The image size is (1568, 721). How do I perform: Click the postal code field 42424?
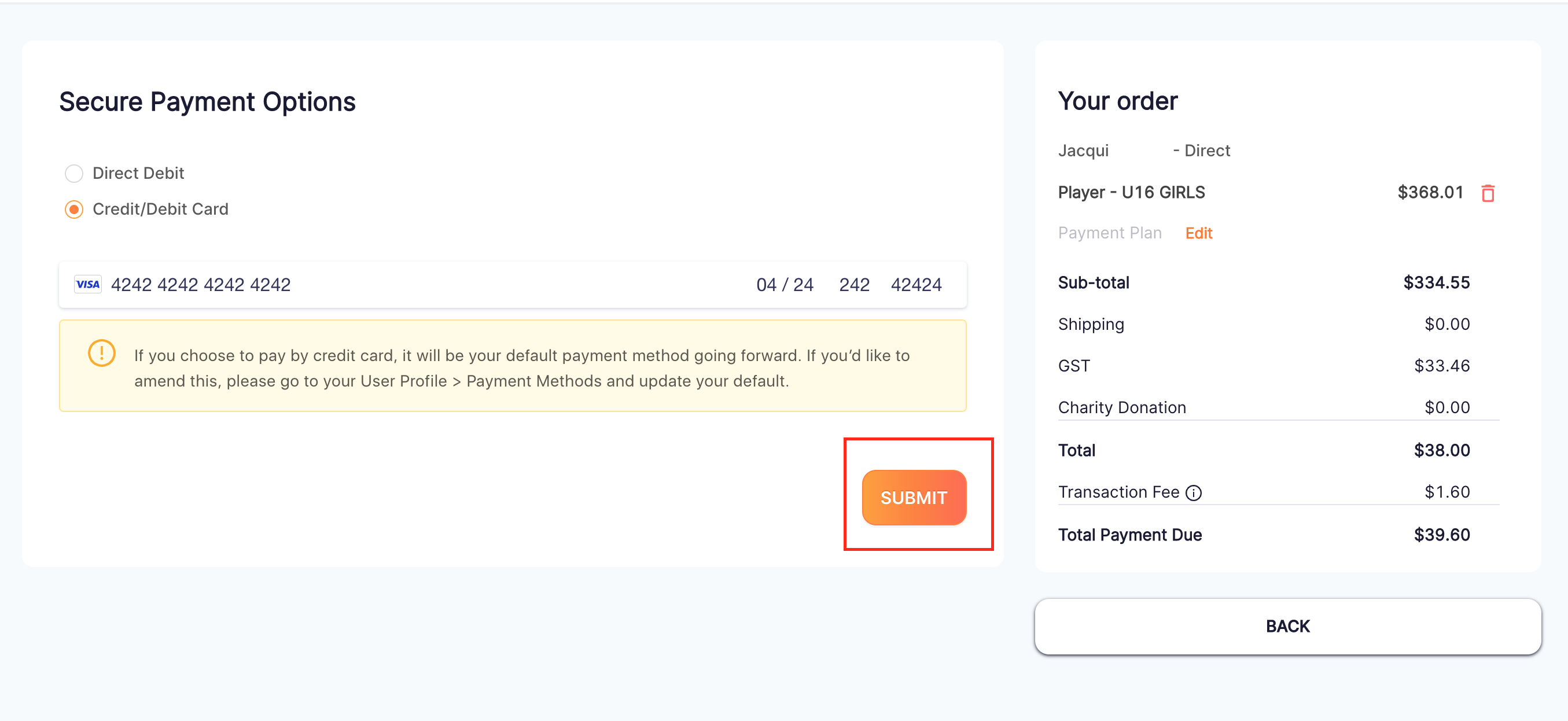pyautogui.click(x=916, y=285)
